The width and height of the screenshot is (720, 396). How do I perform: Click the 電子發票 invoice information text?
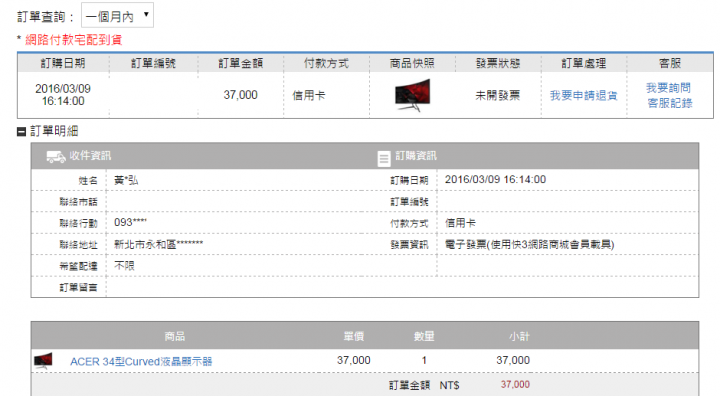click(x=529, y=244)
